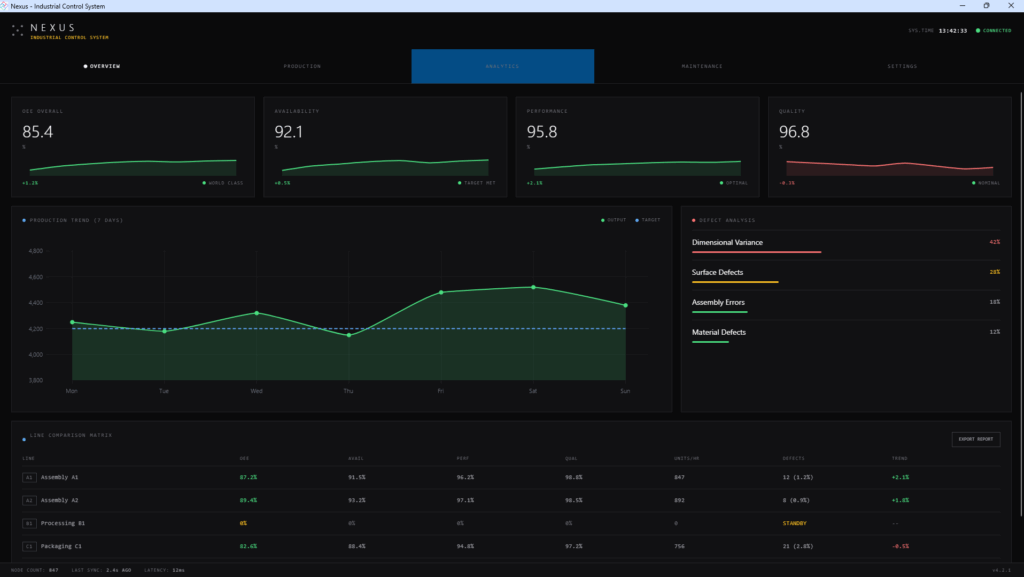Click the A1 badge next to Assembly A1
1024x577 pixels.
pos(29,477)
